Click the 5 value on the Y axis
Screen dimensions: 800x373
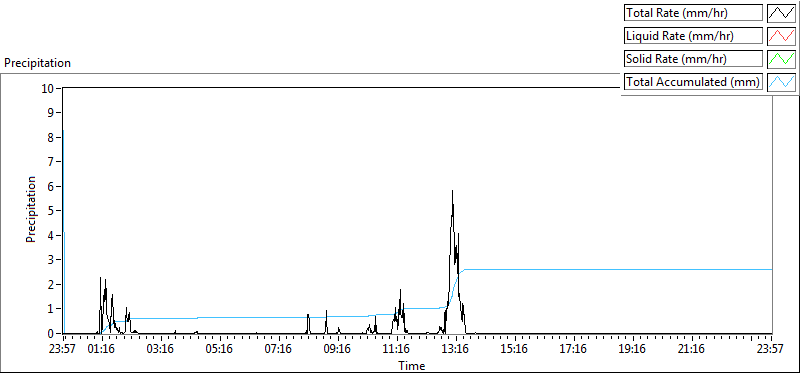[x=51, y=211]
